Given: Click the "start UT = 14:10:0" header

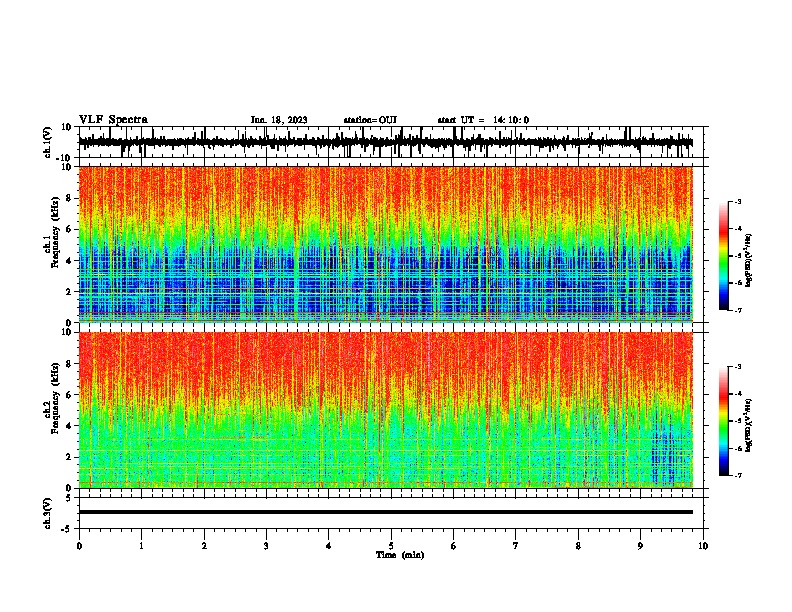Looking at the screenshot, I should (x=483, y=120).
